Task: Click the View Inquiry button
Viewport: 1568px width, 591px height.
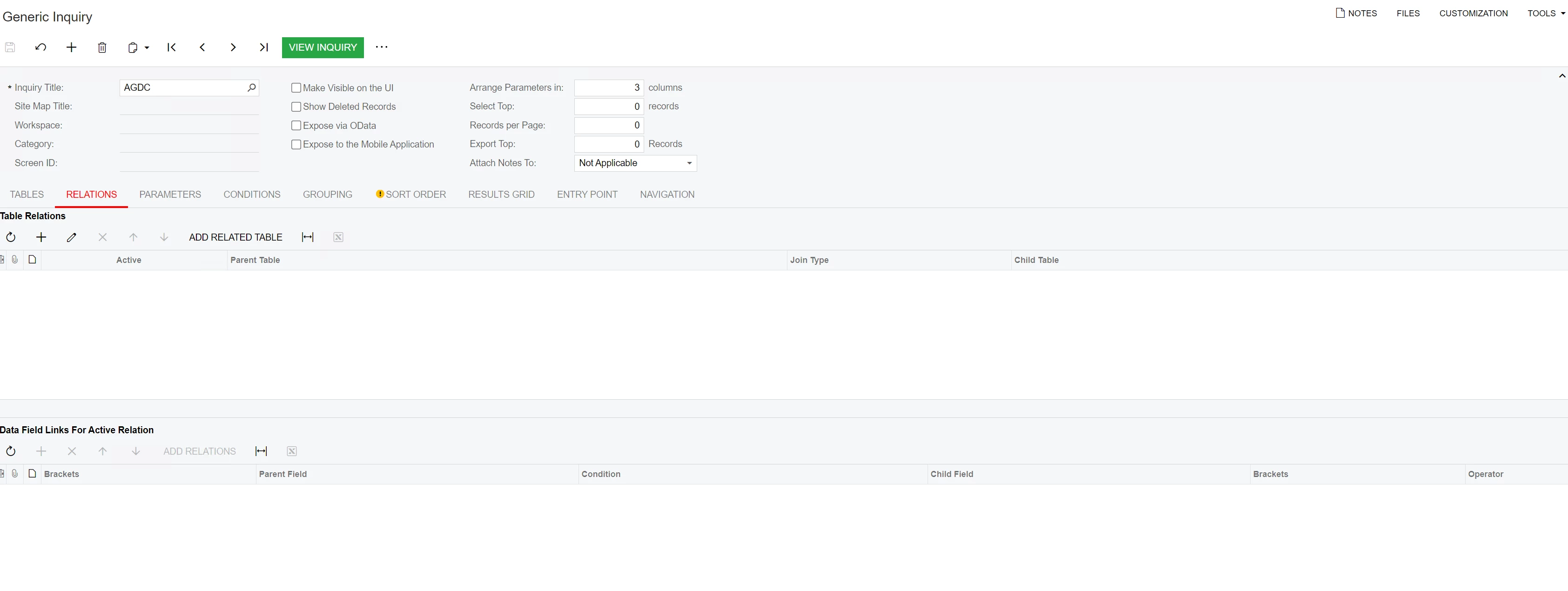Action: coord(323,47)
